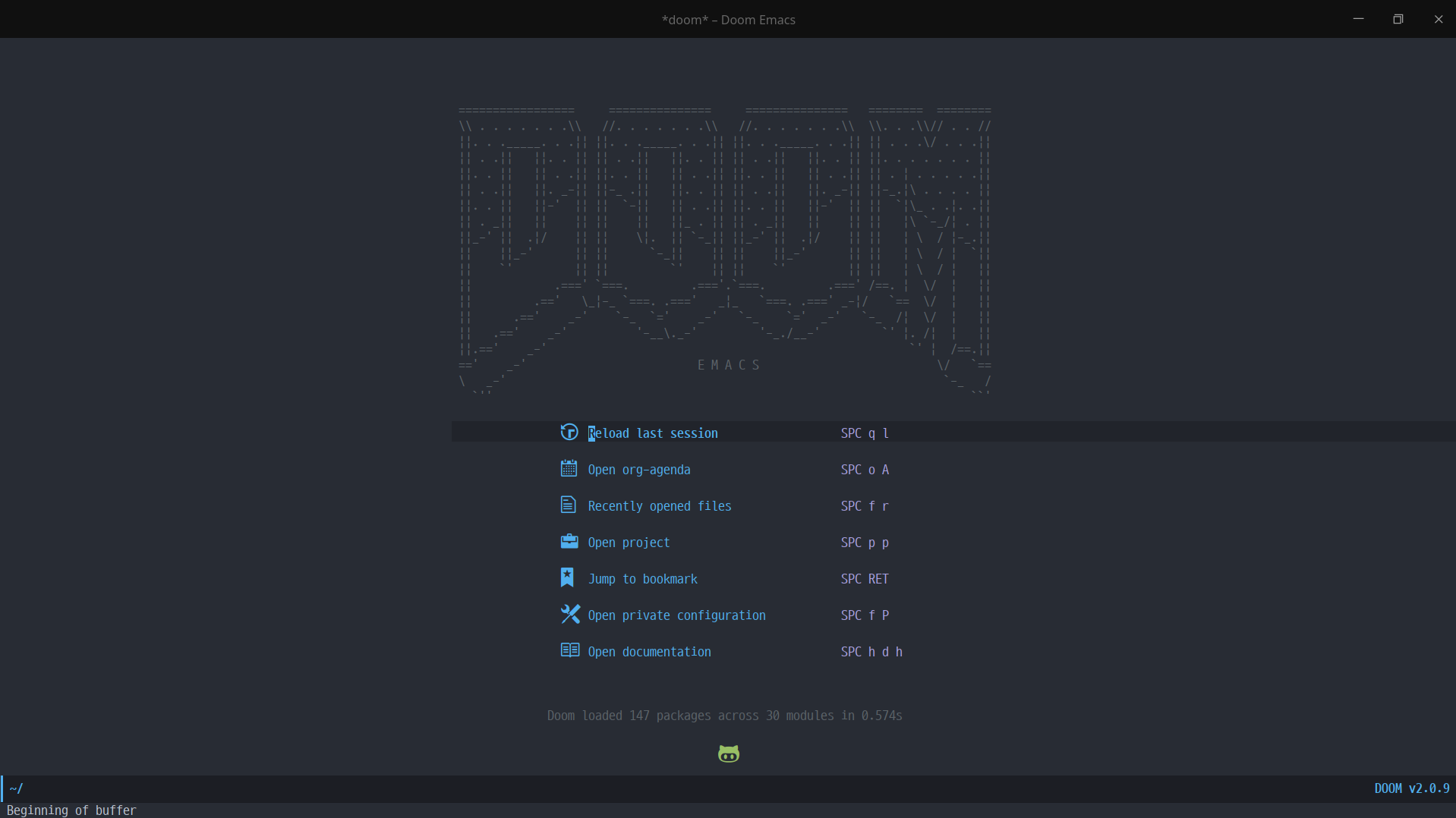This screenshot has width=1456, height=818.
Task: Click the green GitHub octocat icon
Action: 729,754
